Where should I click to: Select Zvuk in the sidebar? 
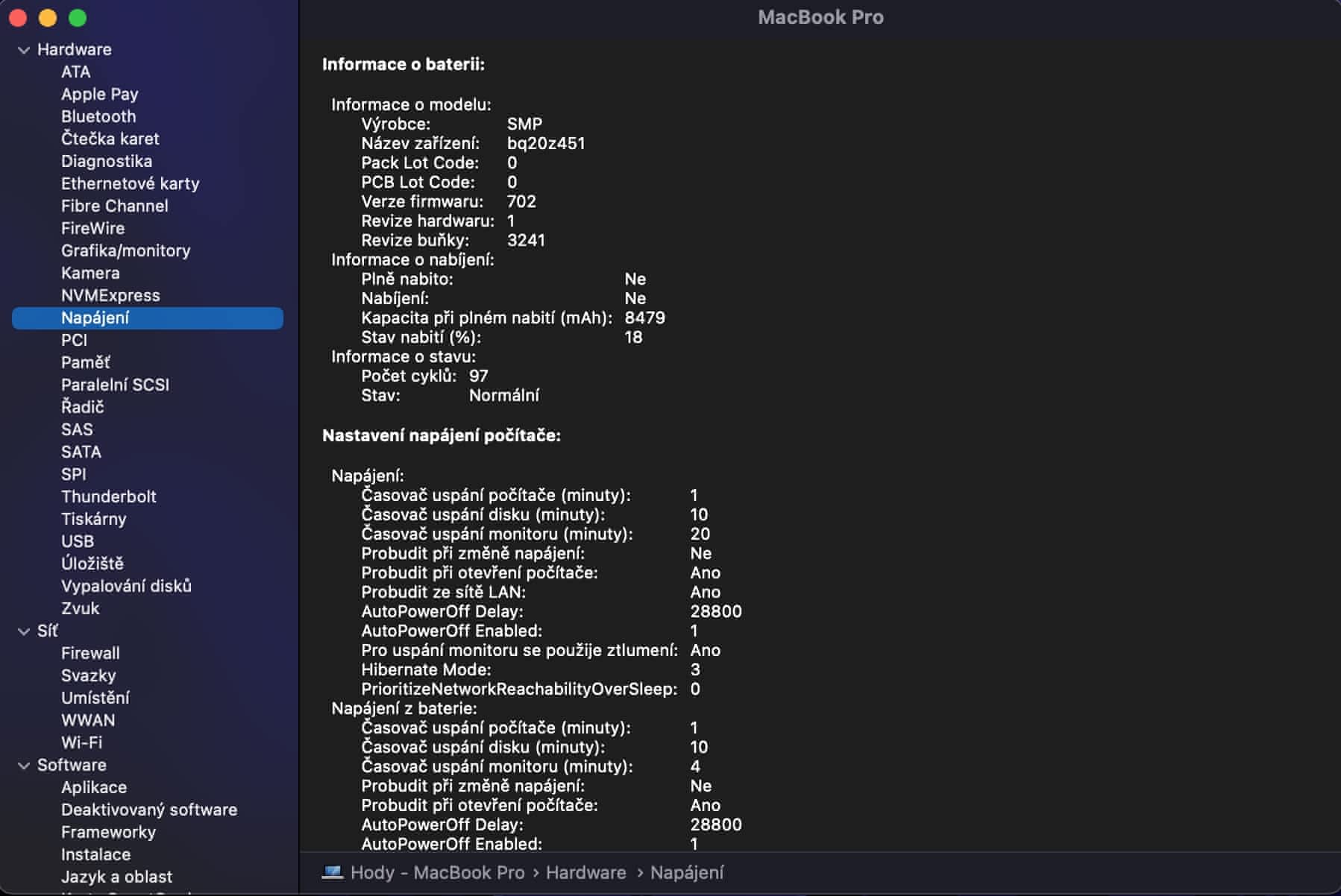click(81, 608)
